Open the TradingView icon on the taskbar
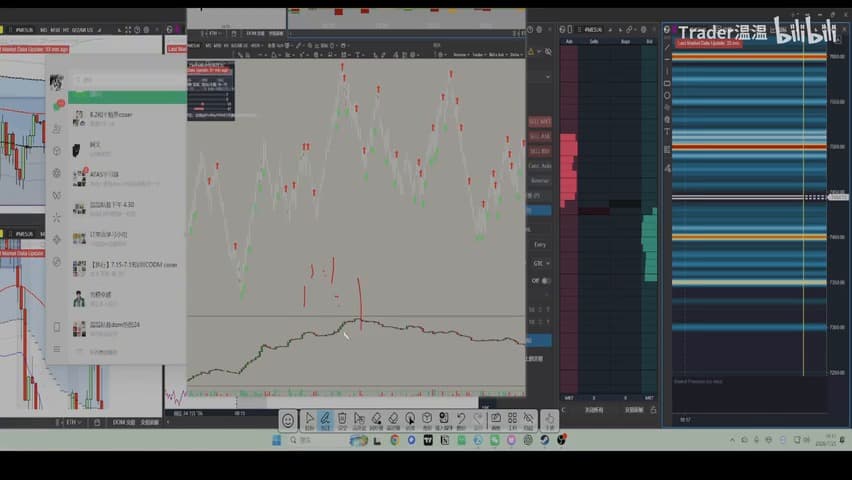852x480 pixels. pos(428,440)
